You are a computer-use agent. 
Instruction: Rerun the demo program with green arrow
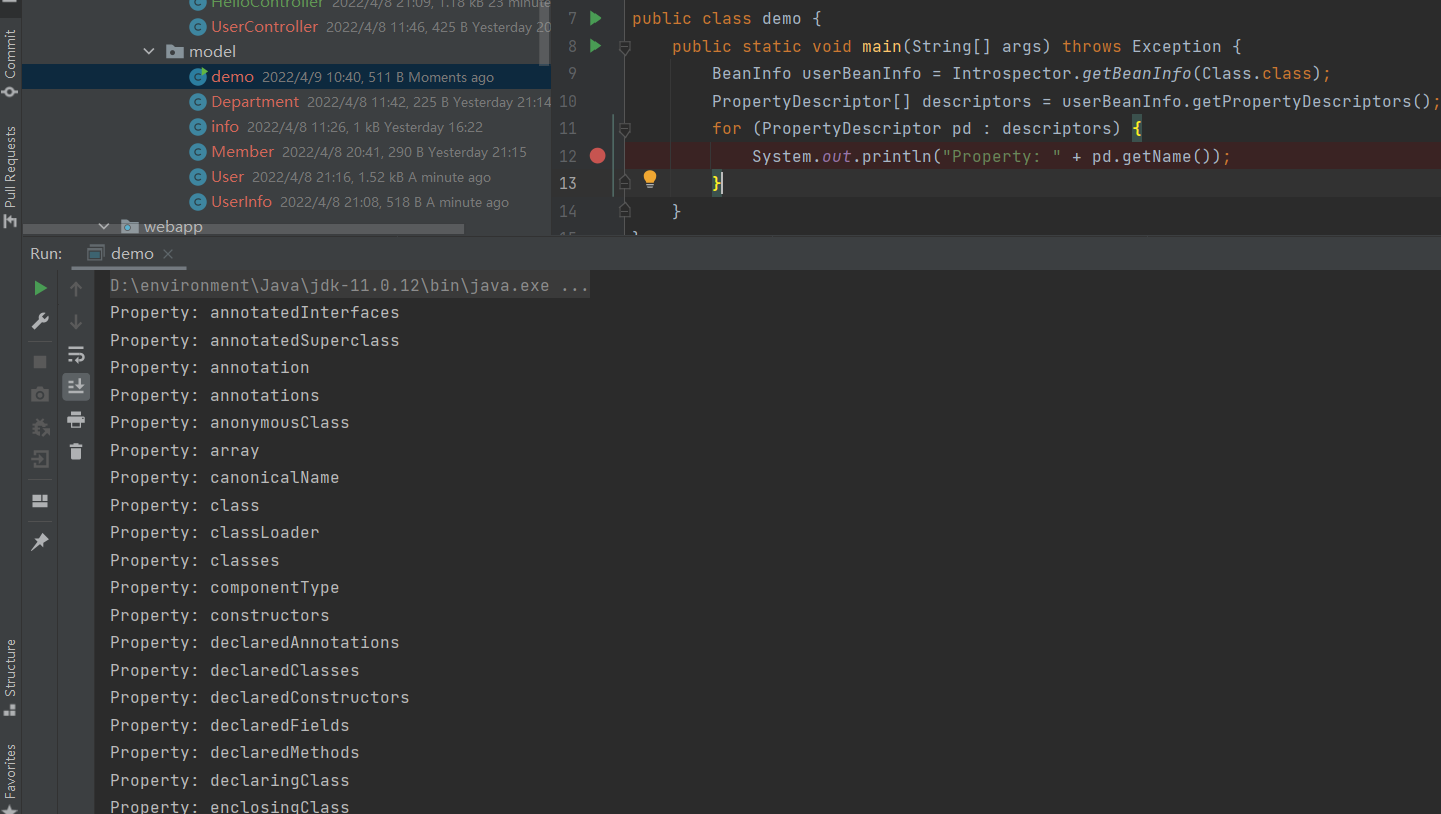[x=40, y=288]
